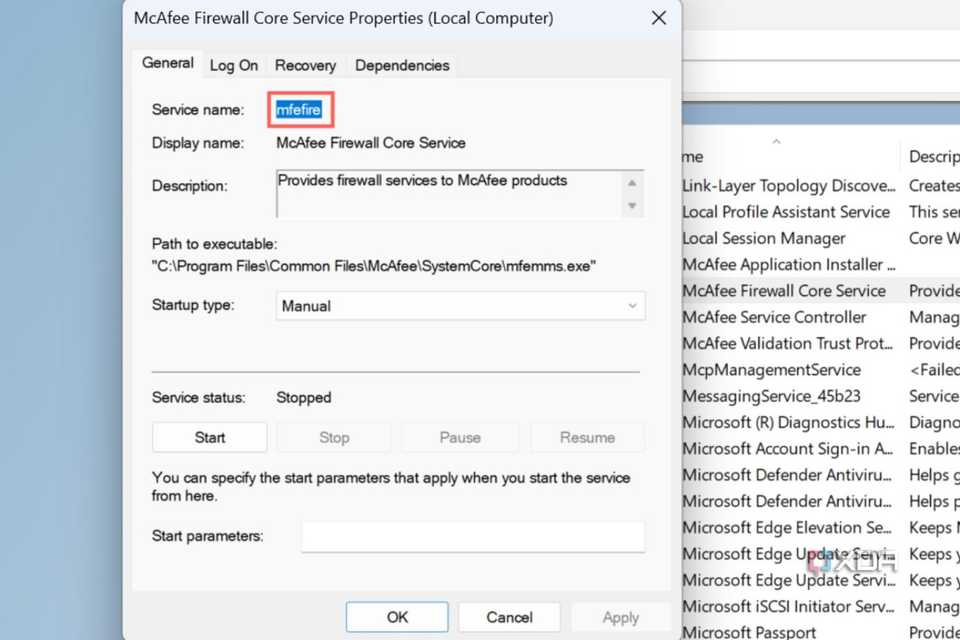The height and width of the screenshot is (640, 960).
Task: Click the Description text box
Action: [x=450, y=193]
